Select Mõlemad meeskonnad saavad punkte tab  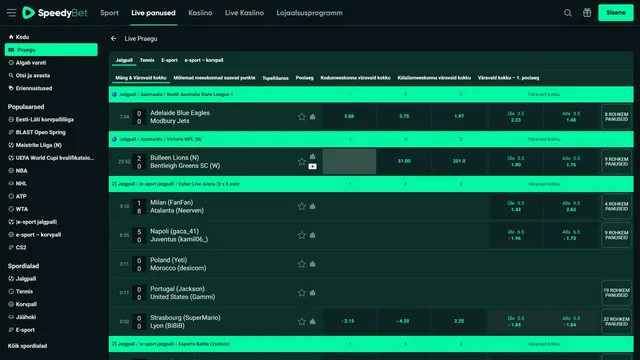tap(214, 78)
